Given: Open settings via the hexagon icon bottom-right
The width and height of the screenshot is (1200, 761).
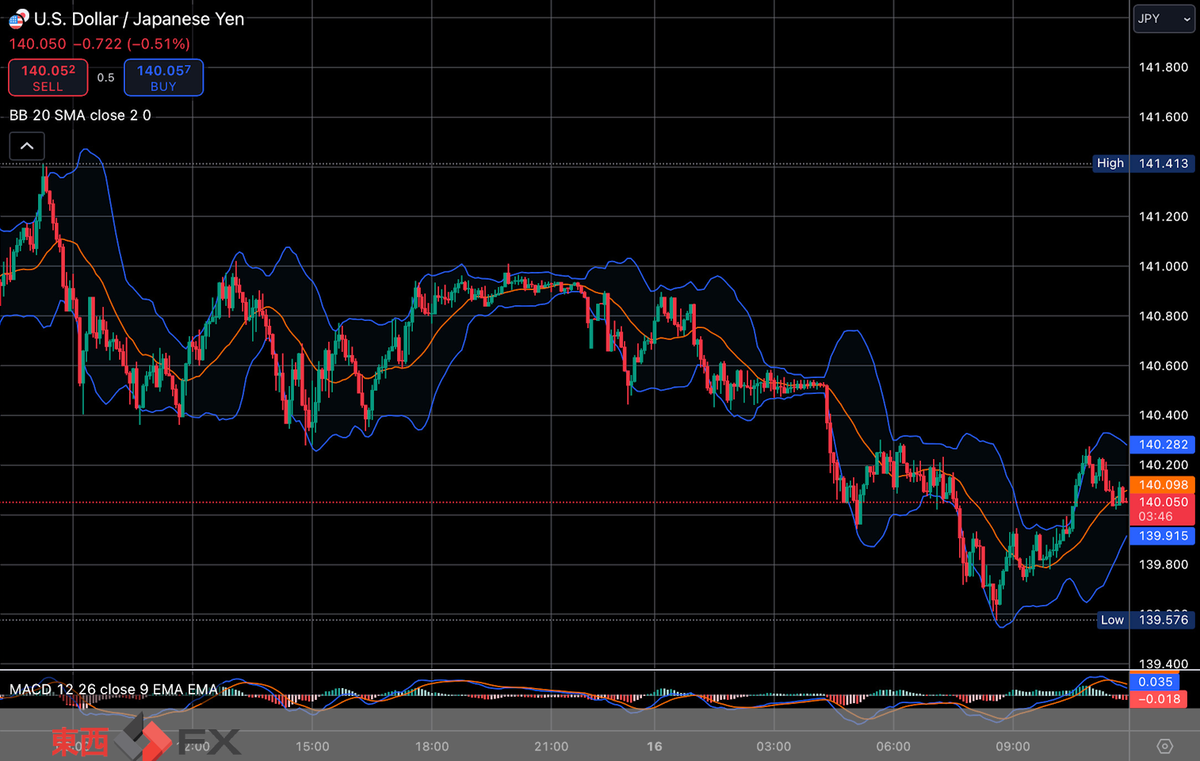Looking at the screenshot, I should (x=1164, y=746).
